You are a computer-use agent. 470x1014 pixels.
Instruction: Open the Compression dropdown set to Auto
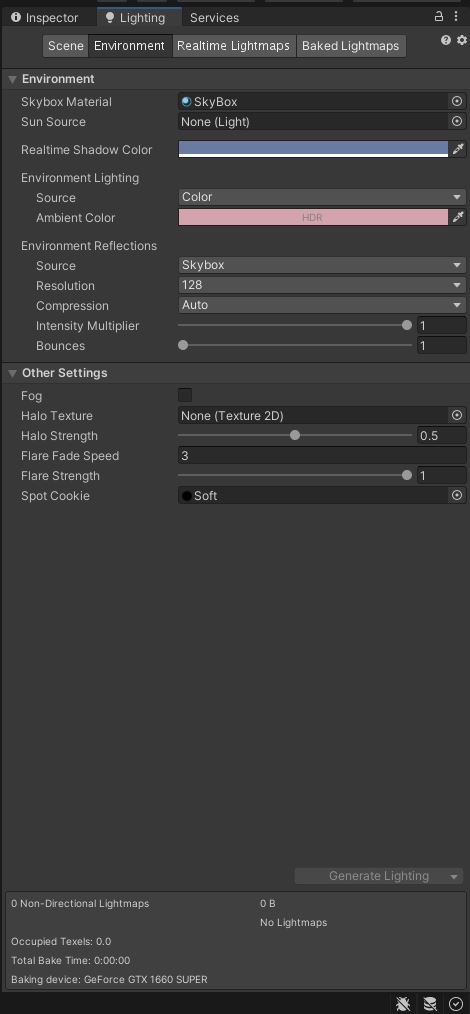[322, 305]
